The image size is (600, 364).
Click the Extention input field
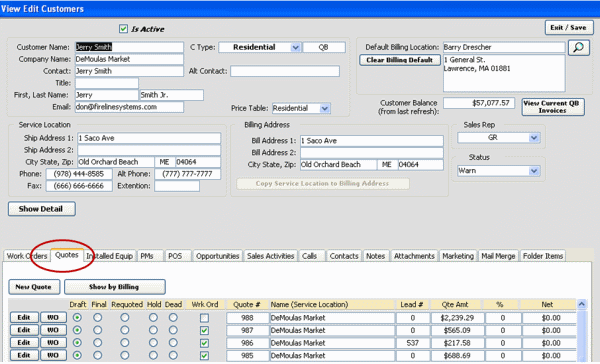177,186
